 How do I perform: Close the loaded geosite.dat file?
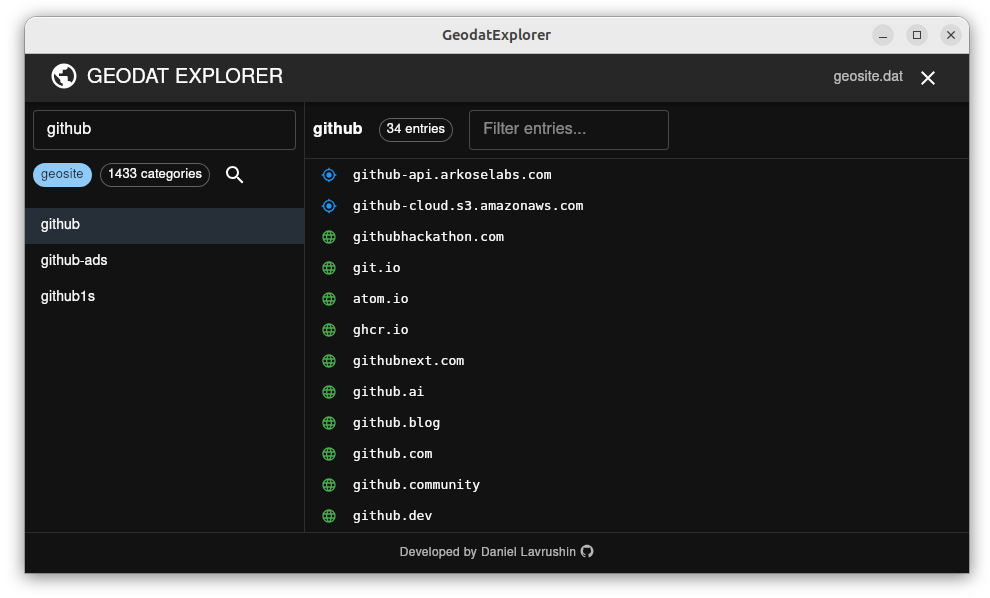pyautogui.click(x=927, y=78)
